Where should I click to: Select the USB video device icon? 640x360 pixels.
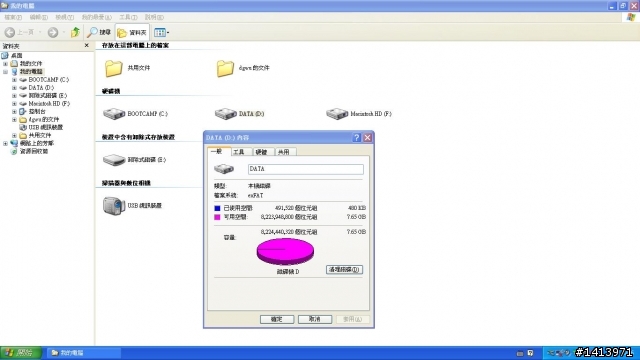[x=113, y=205]
